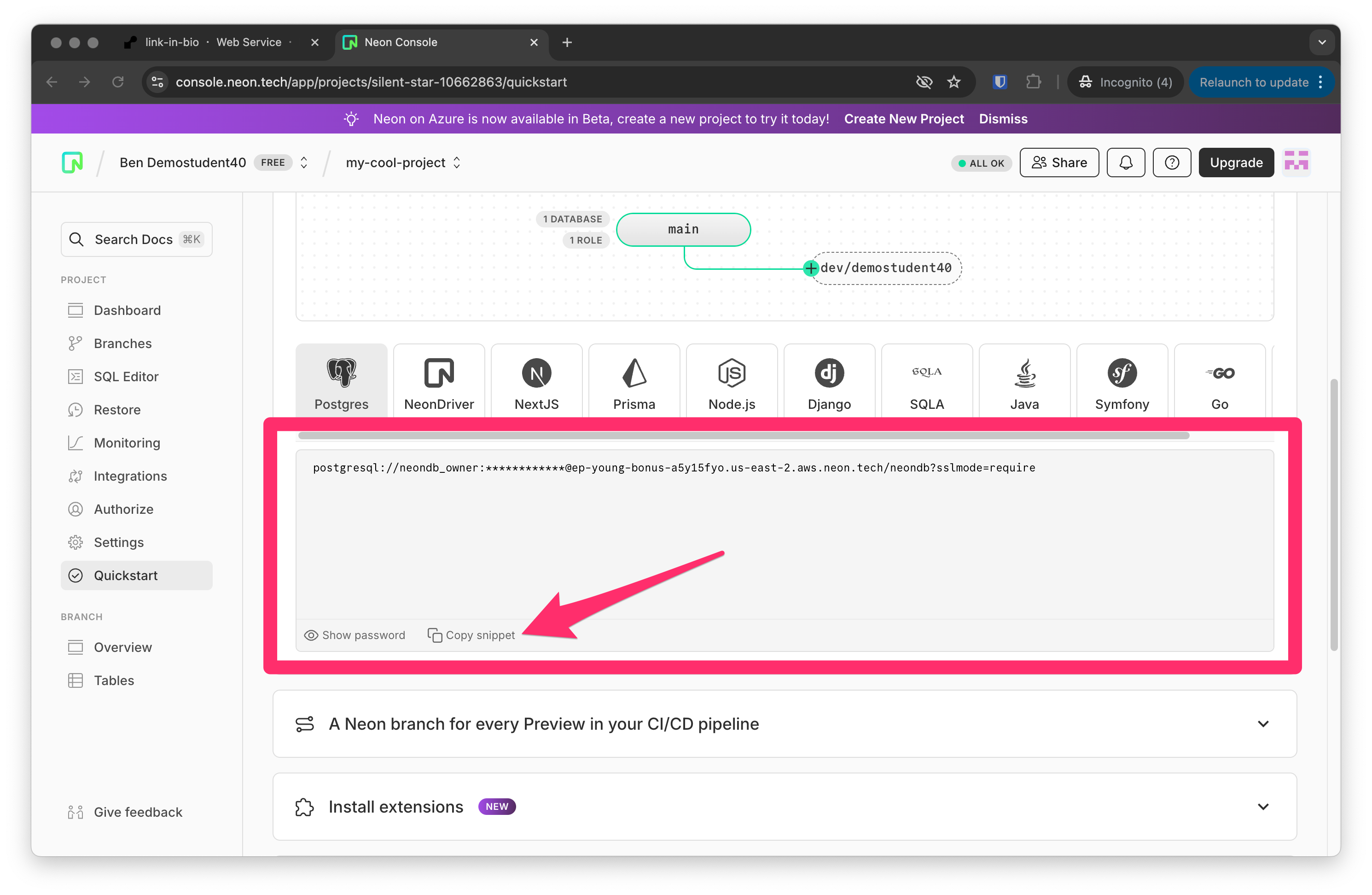Click the page vertical scrollbar
The image size is (1372, 895).
click(1333, 514)
